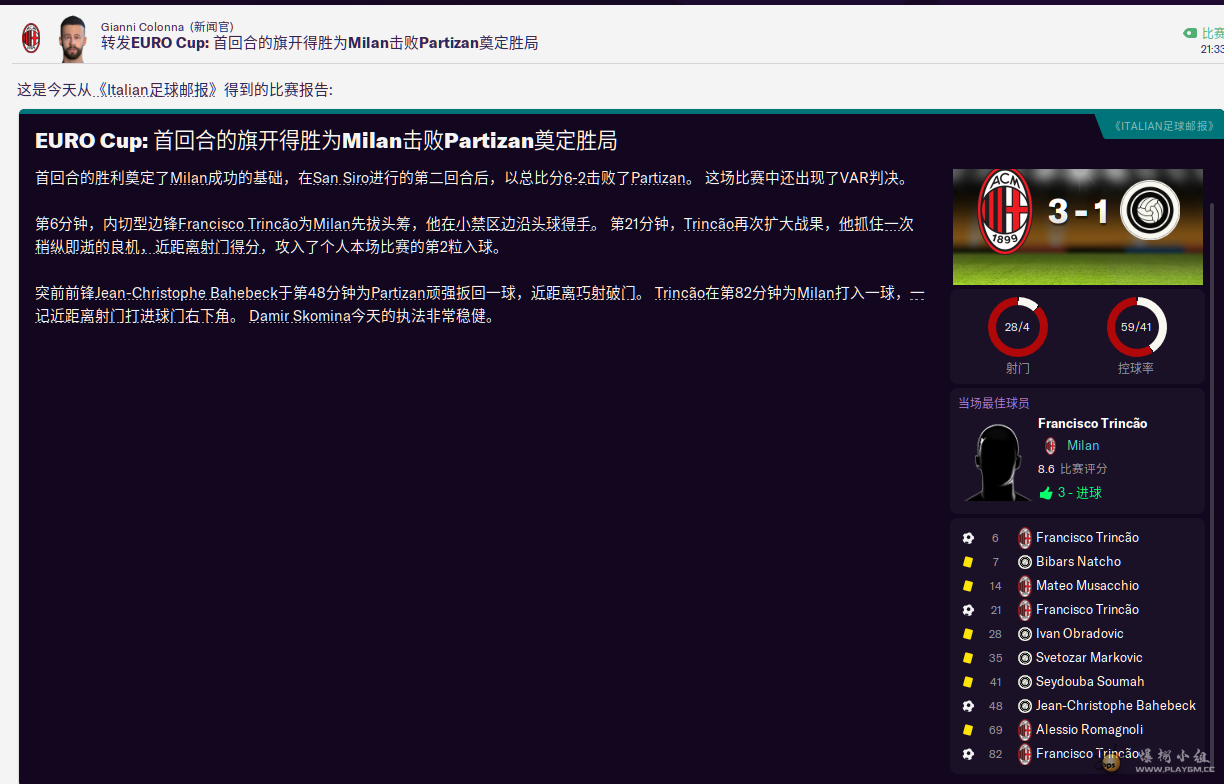The height and width of the screenshot is (784, 1224).
Task: Click the 8.6 比赛评分 rating text
Action: tap(1072, 469)
